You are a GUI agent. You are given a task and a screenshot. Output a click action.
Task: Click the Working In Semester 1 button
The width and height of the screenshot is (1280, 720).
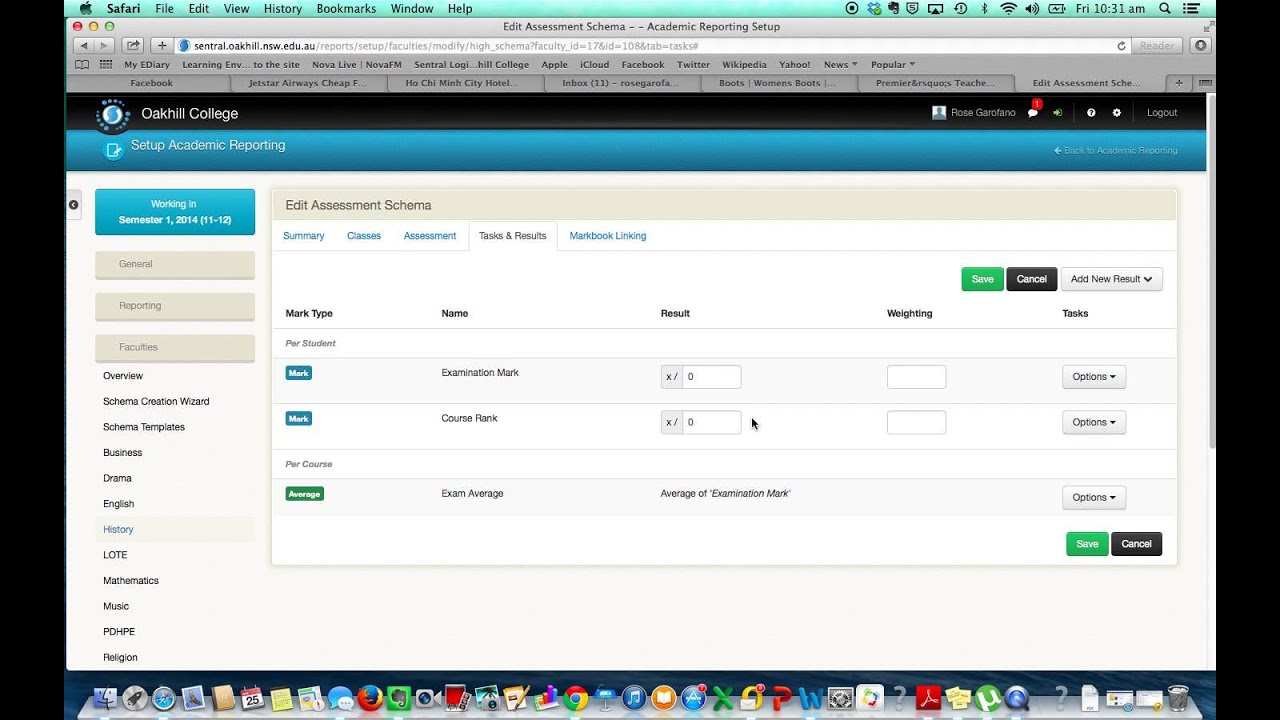point(175,212)
